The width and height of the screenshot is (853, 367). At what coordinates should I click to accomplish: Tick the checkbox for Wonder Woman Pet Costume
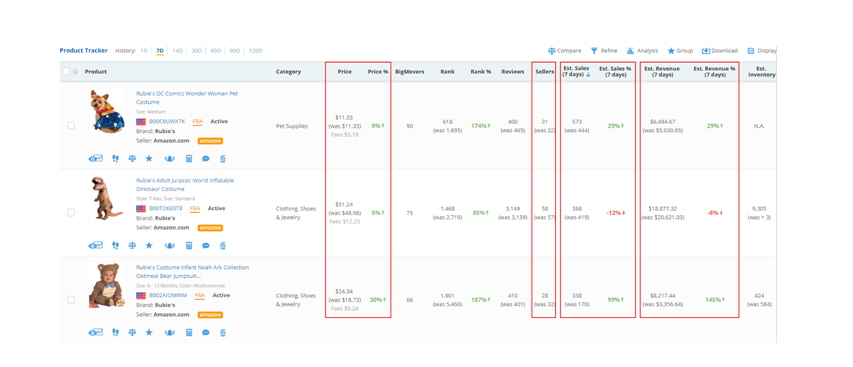pyautogui.click(x=71, y=126)
